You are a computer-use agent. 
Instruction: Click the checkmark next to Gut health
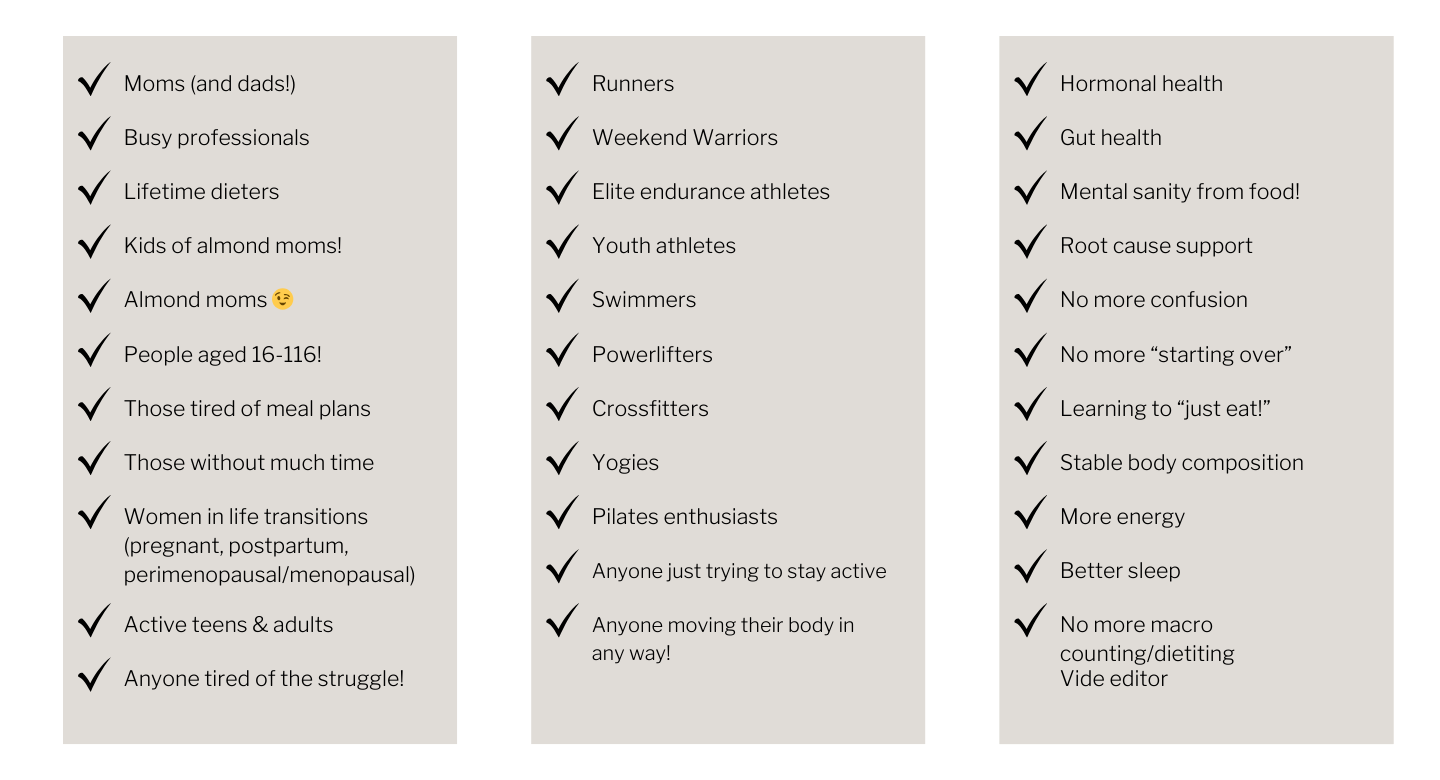(x=1031, y=134)
